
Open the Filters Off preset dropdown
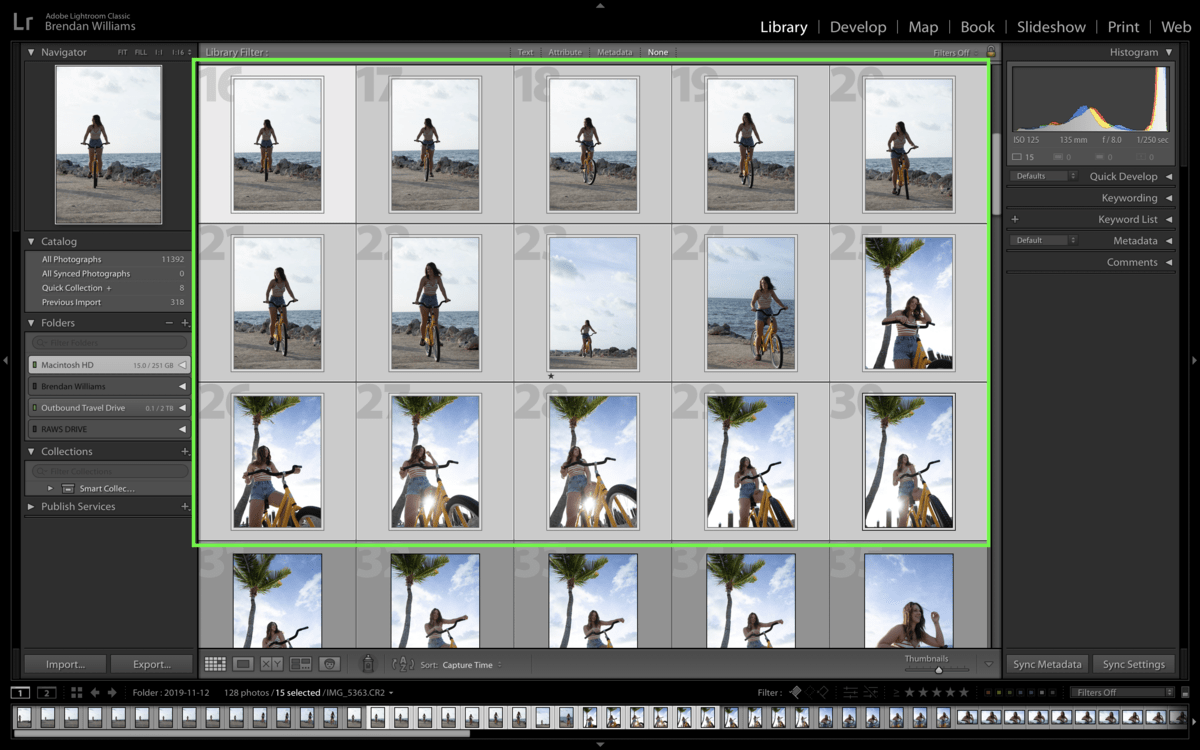tap(1122, 692)
